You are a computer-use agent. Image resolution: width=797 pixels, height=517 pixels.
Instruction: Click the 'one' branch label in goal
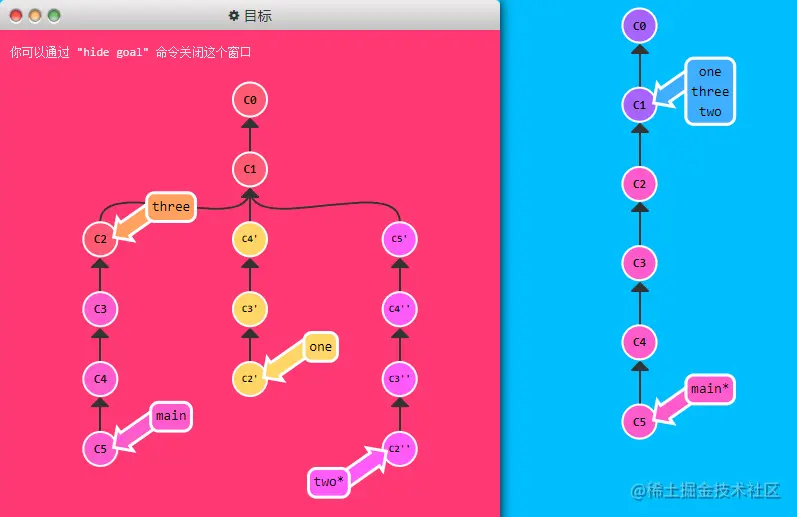pos(321,347)
